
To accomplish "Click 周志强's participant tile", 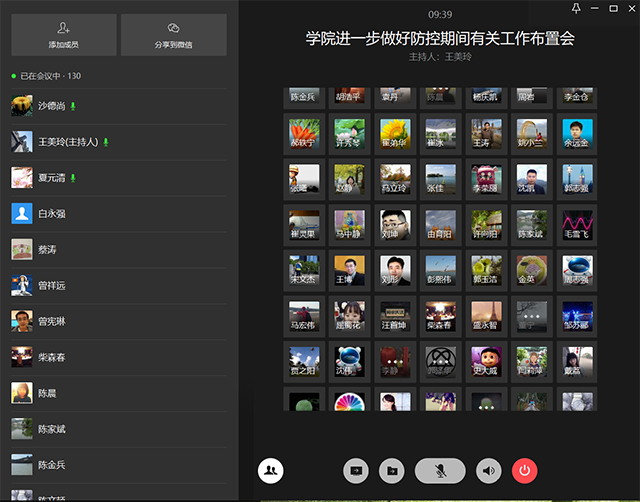I will (578, 270).
